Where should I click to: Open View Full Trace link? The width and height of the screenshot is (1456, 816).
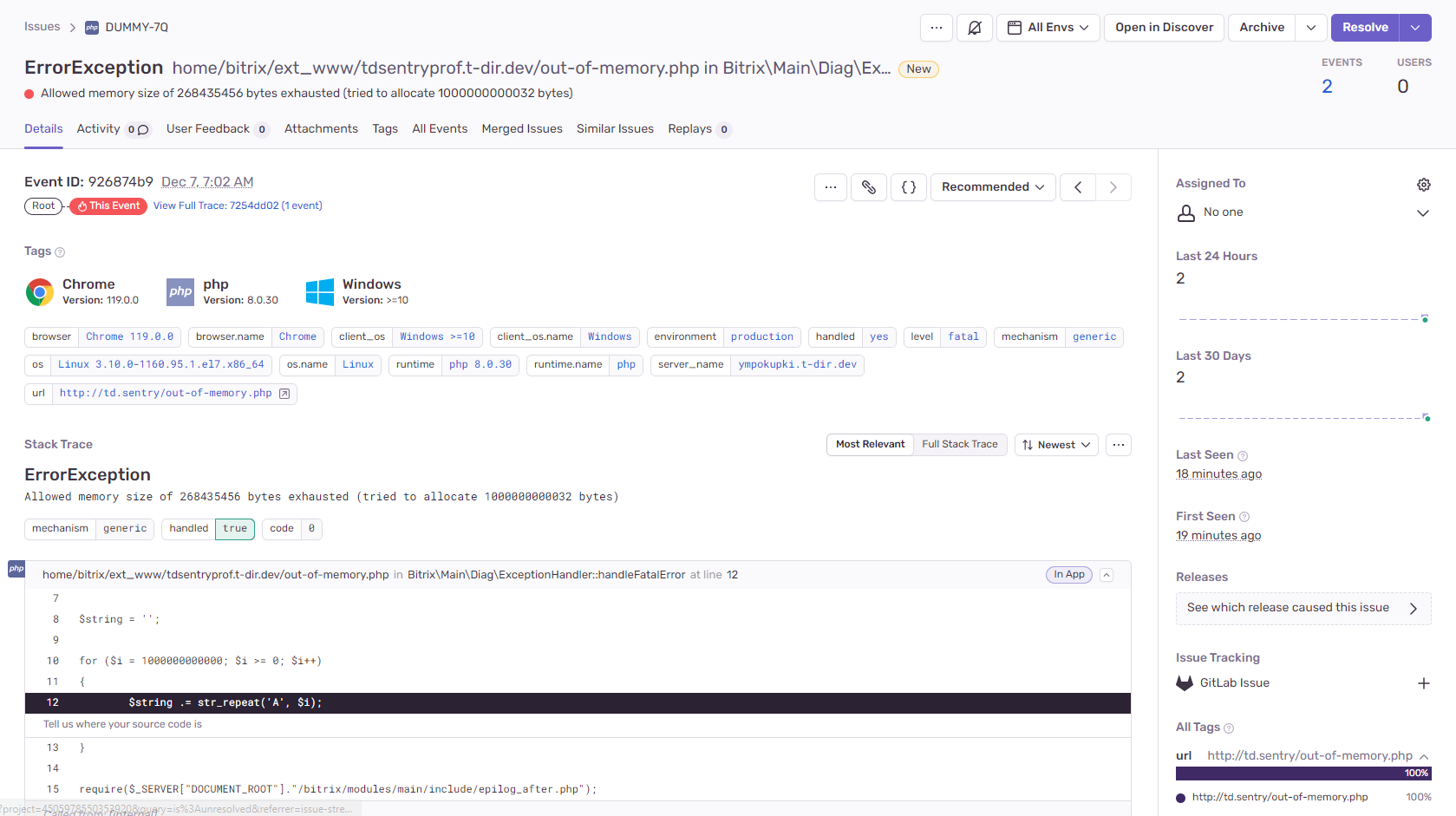pos(238,206)
